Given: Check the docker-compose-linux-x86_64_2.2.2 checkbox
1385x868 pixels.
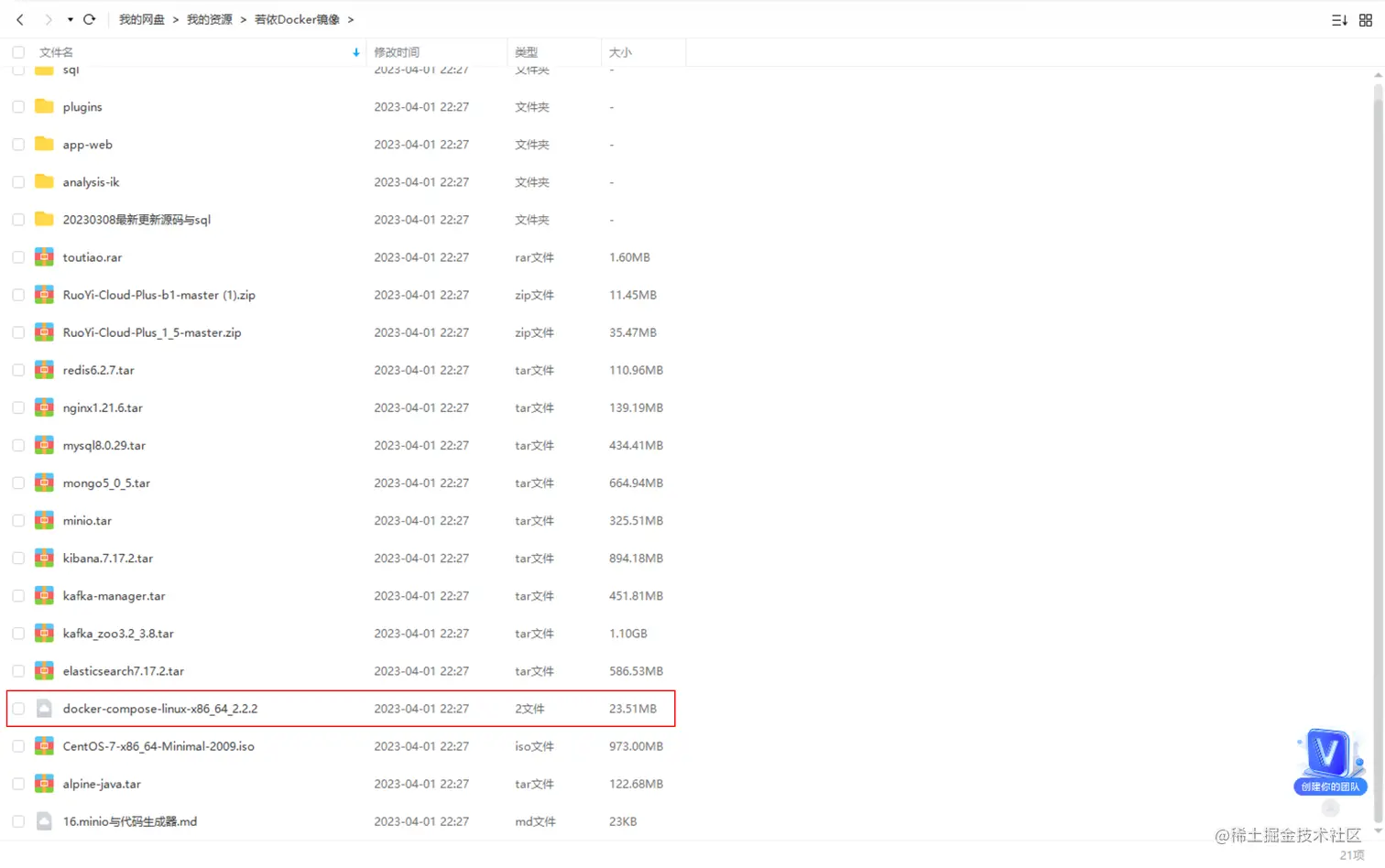Looking at the screenshot, I should coord(18,709).
